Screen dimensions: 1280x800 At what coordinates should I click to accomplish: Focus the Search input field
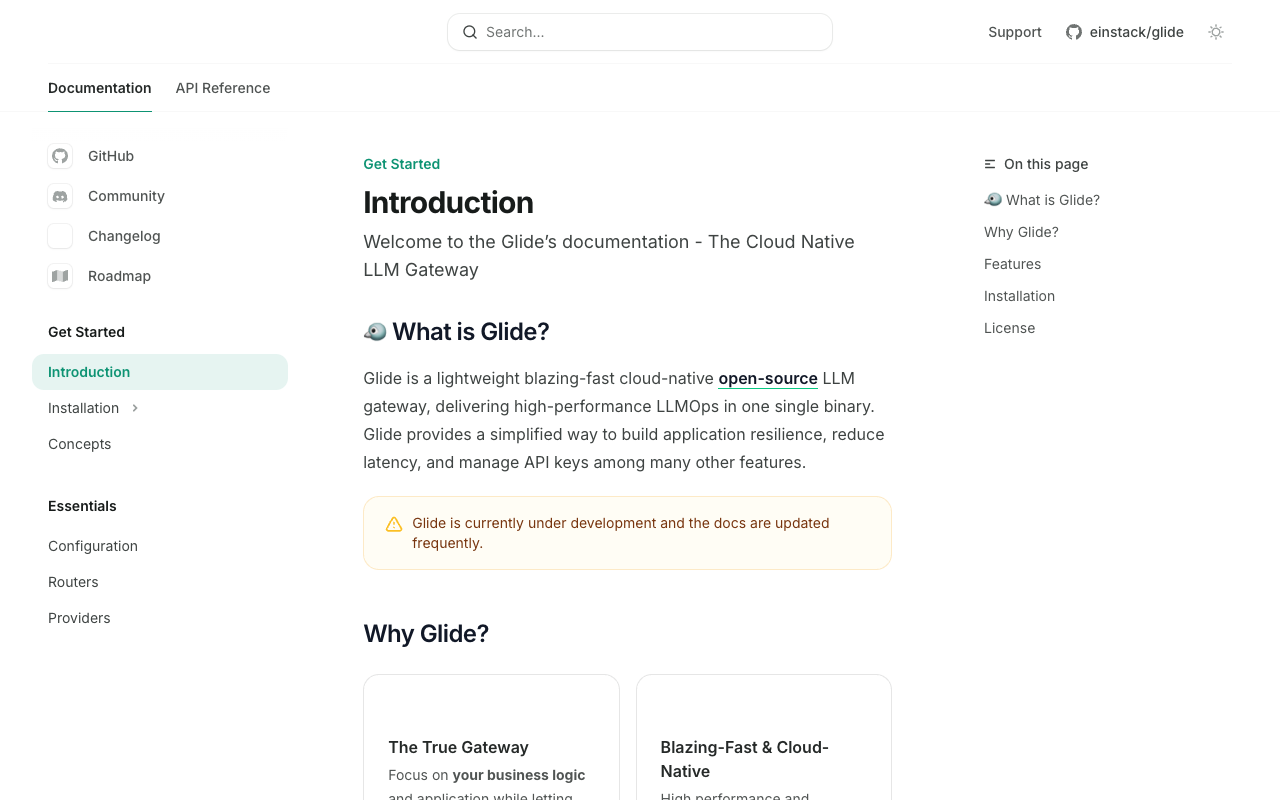point(640,32)
